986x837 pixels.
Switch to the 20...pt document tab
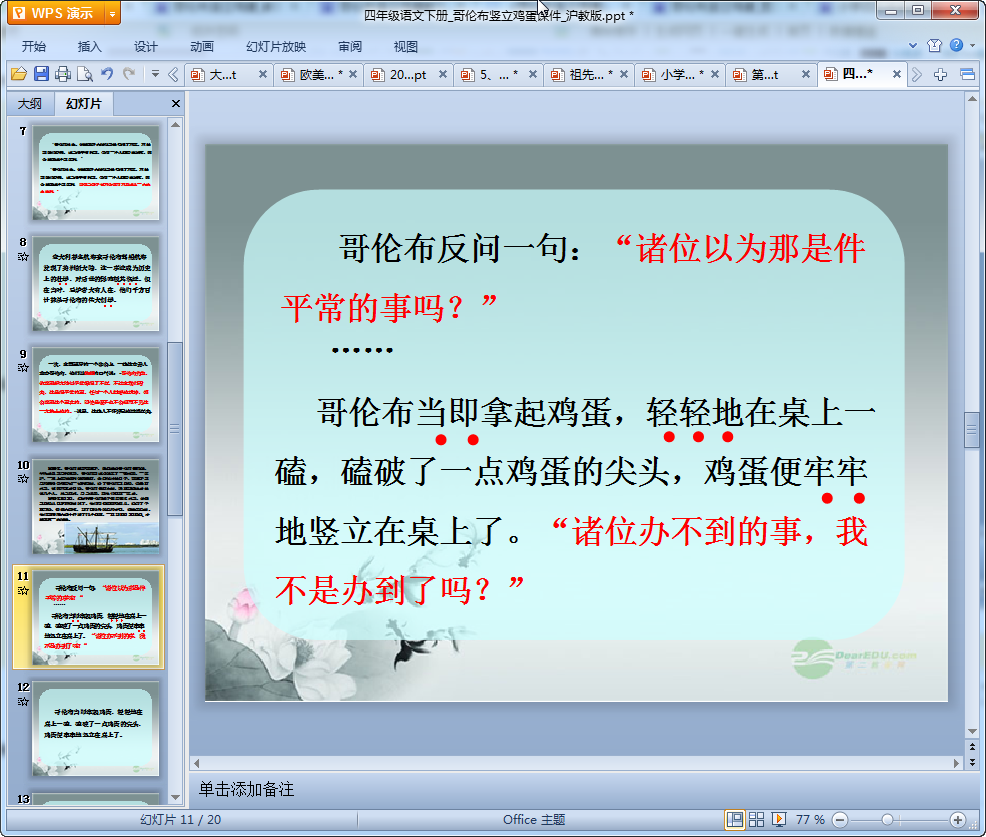click(402, 75)
